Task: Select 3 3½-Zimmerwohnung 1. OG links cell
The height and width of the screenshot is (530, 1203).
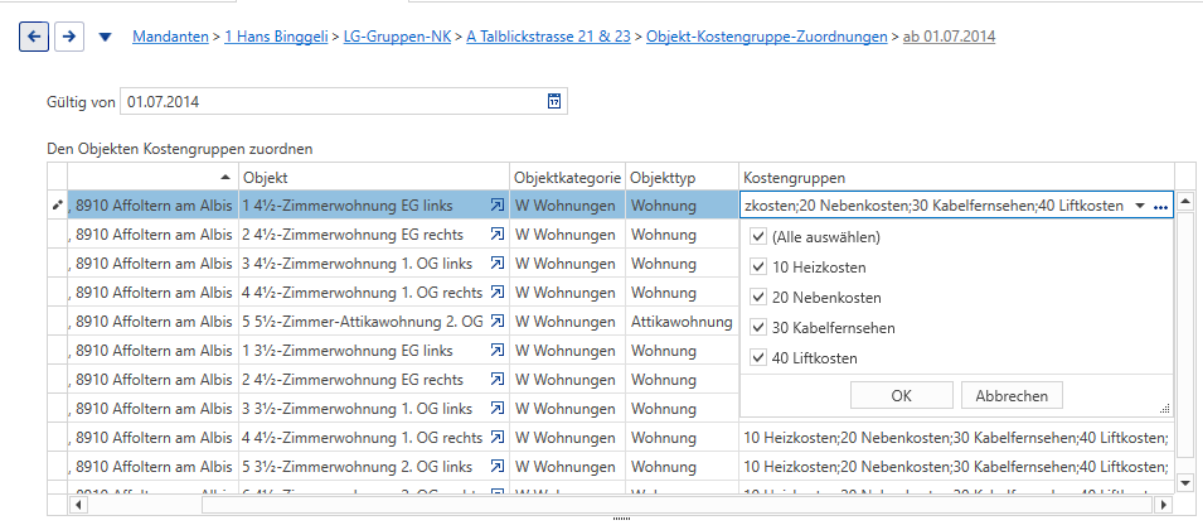Action: (373, 409)
